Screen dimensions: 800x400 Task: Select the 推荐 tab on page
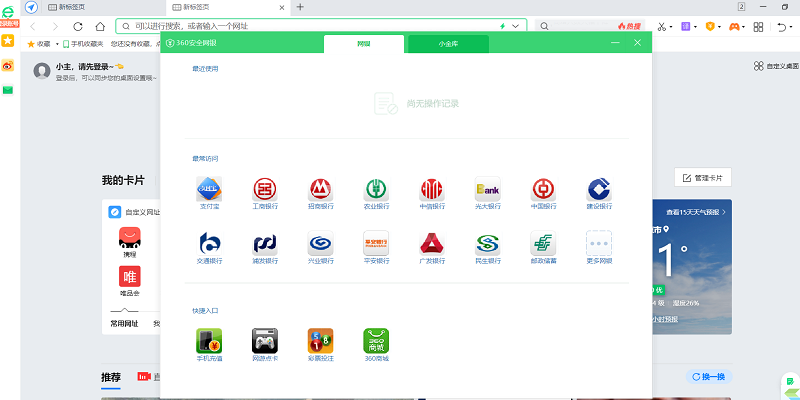111,378
